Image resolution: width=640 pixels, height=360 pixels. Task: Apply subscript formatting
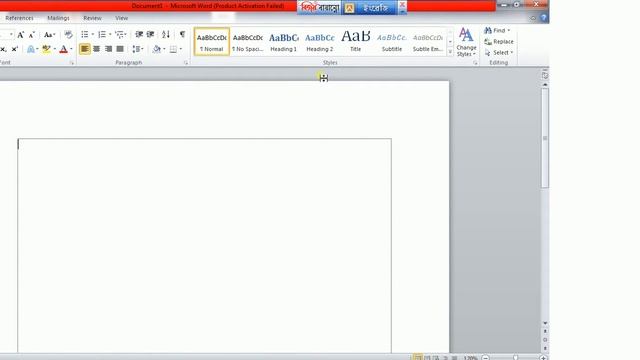coord(3,49)
